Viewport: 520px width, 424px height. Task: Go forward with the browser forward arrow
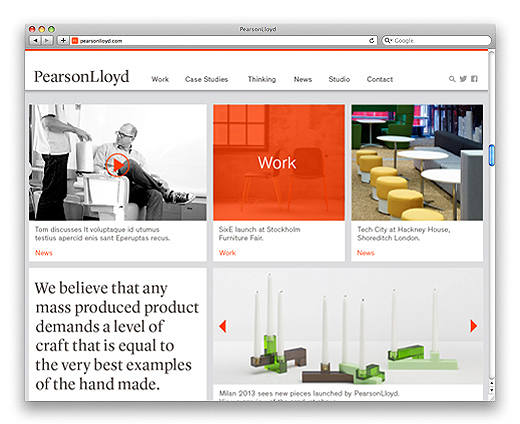[47, 41]
